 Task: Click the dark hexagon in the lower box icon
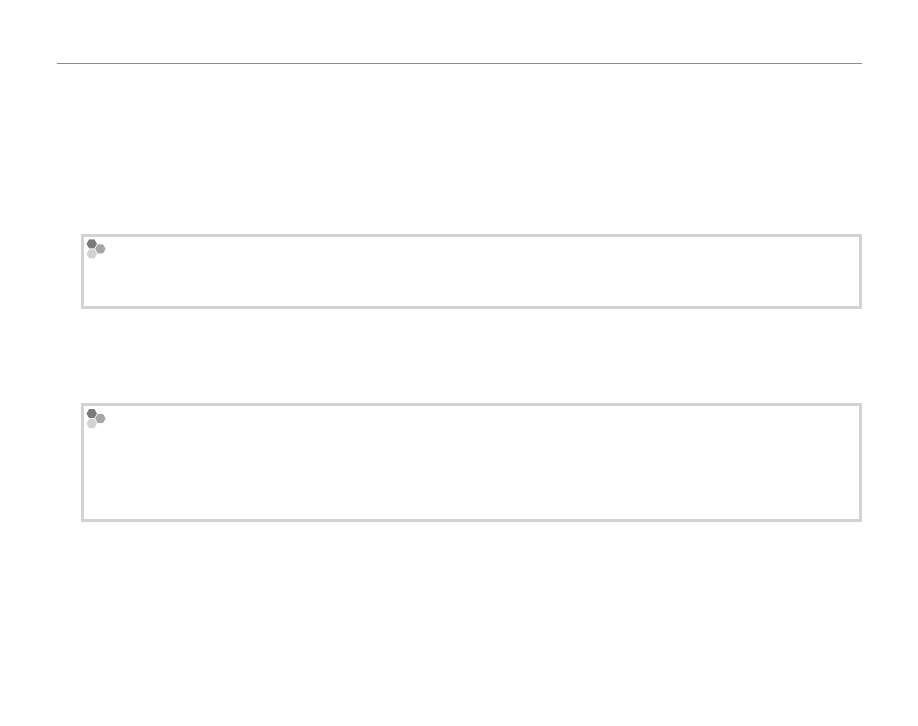point(92,413)
